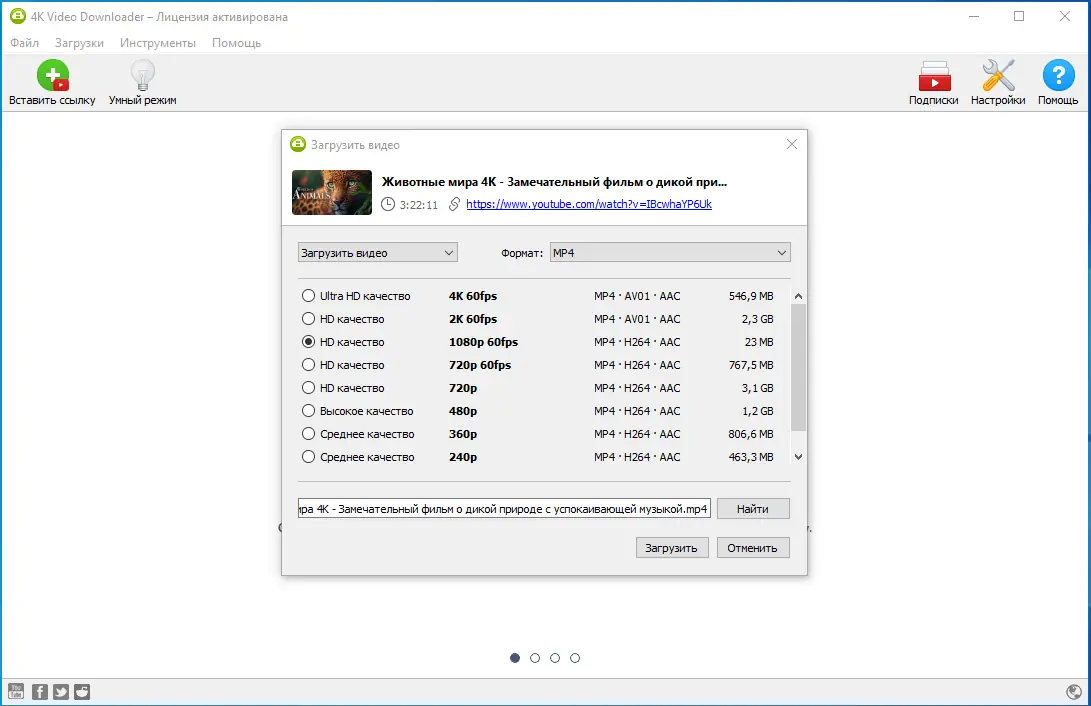Click the quality list scrollbar up arrow
The width and height of the screenshot is (1091, 706).
(x=798, y=296)
